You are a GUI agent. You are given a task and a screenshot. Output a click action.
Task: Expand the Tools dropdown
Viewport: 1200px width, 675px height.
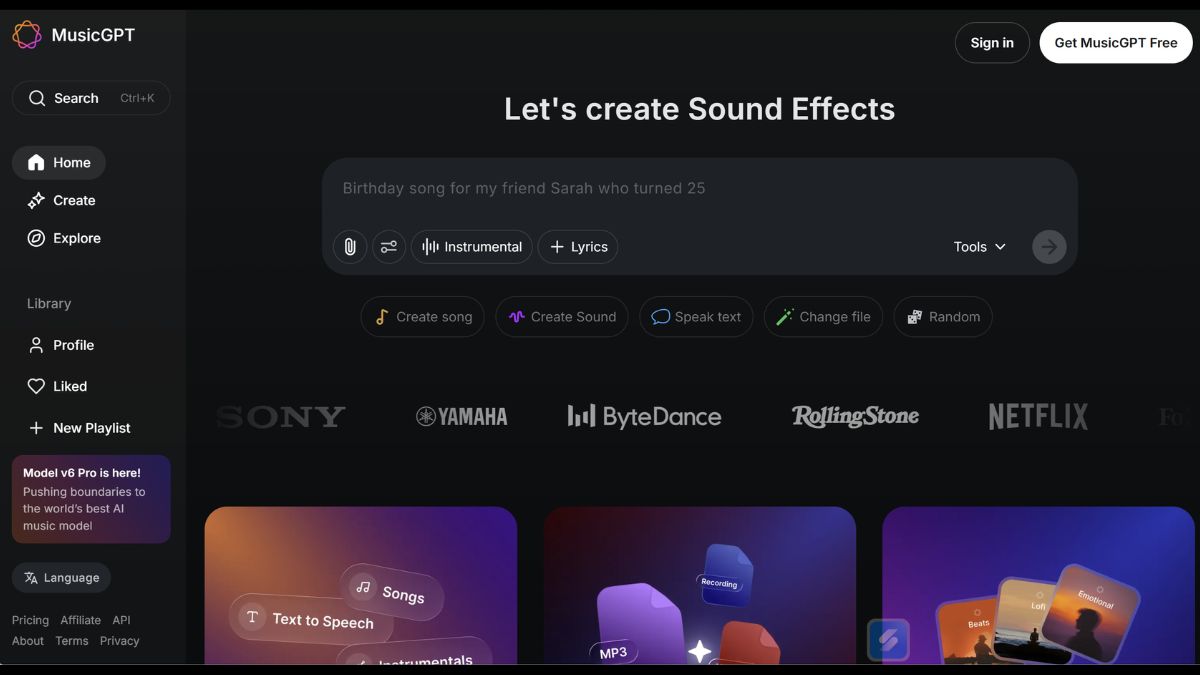(979, 247)
